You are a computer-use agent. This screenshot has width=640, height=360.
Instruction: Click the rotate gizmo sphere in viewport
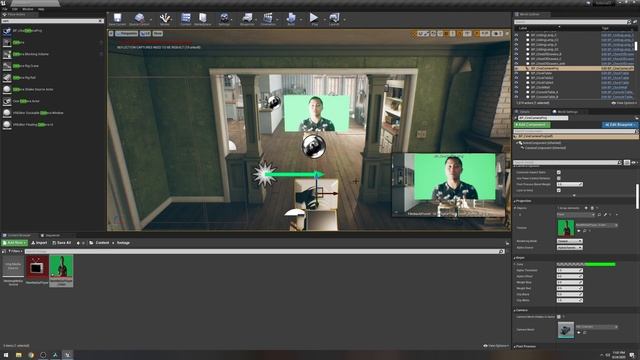tap(313, 146)
